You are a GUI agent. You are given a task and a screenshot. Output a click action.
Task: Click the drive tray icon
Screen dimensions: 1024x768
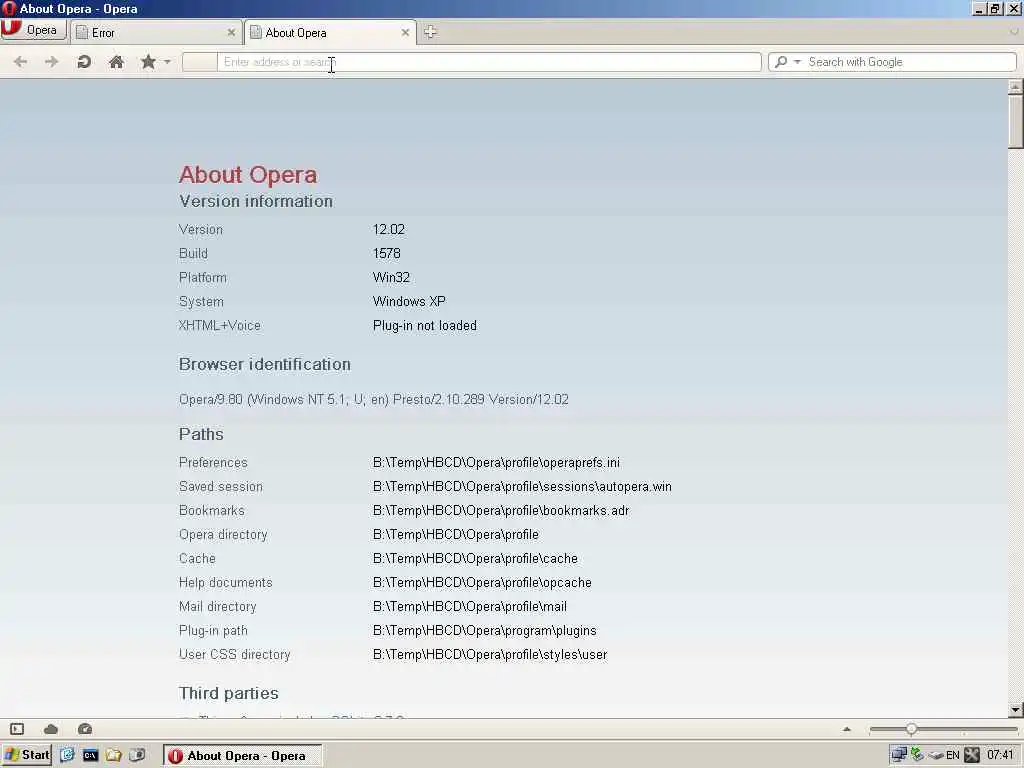click(x=936, y=756)
